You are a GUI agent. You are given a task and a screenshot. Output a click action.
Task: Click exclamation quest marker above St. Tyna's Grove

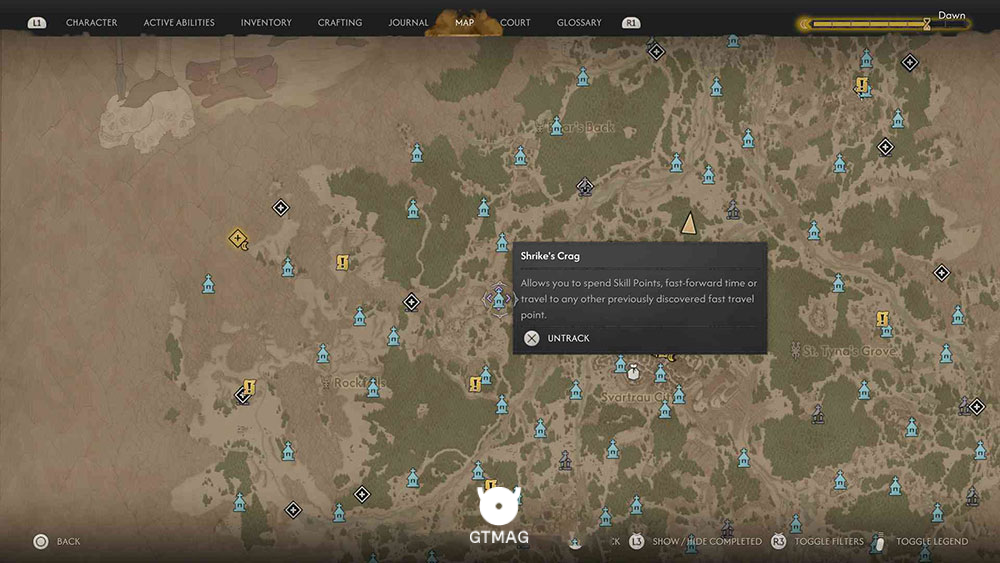pyautogui.click(x=882, y=318)
